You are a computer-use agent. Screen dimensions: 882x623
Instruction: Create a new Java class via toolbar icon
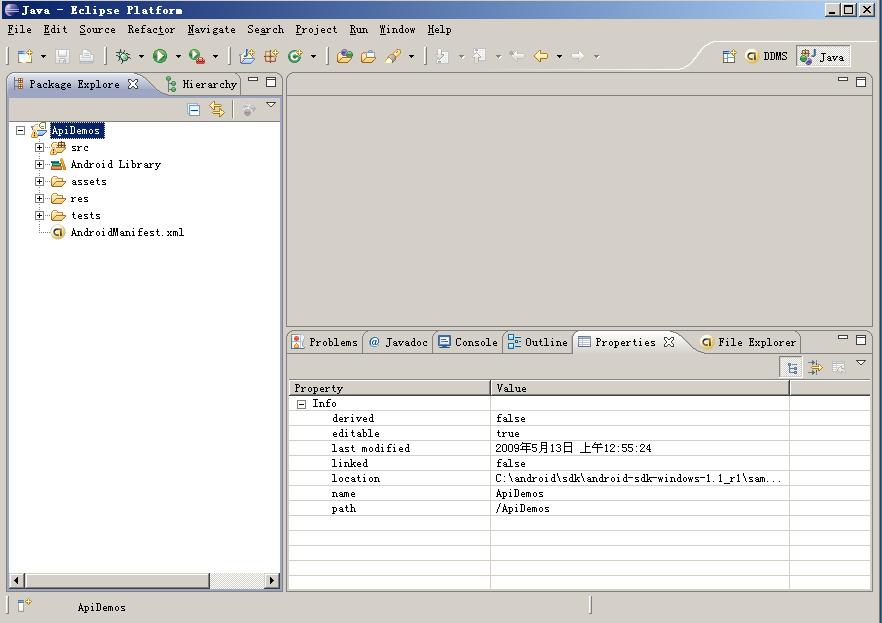295,56
